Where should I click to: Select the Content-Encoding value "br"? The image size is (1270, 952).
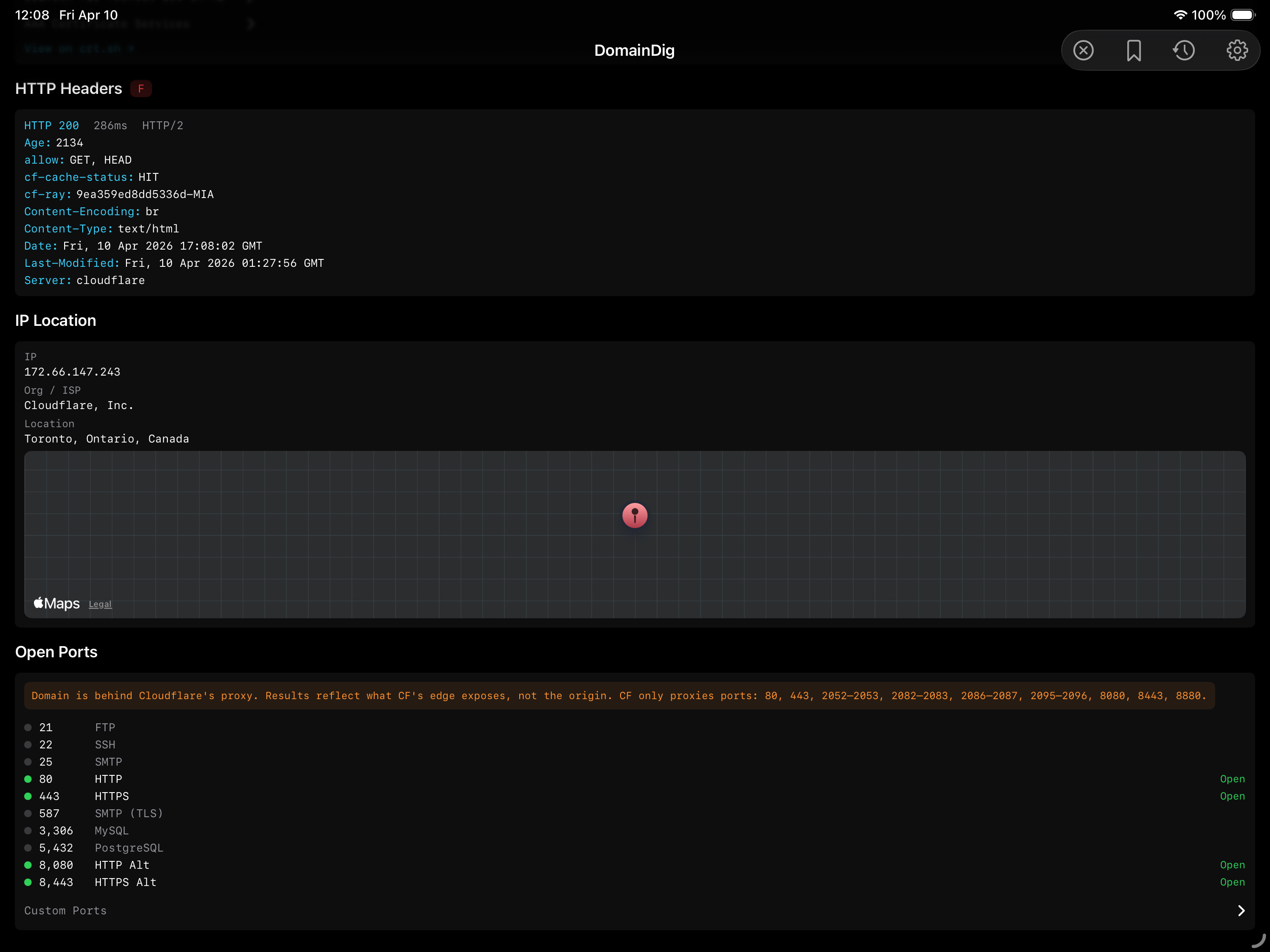(x=152, y=212)
